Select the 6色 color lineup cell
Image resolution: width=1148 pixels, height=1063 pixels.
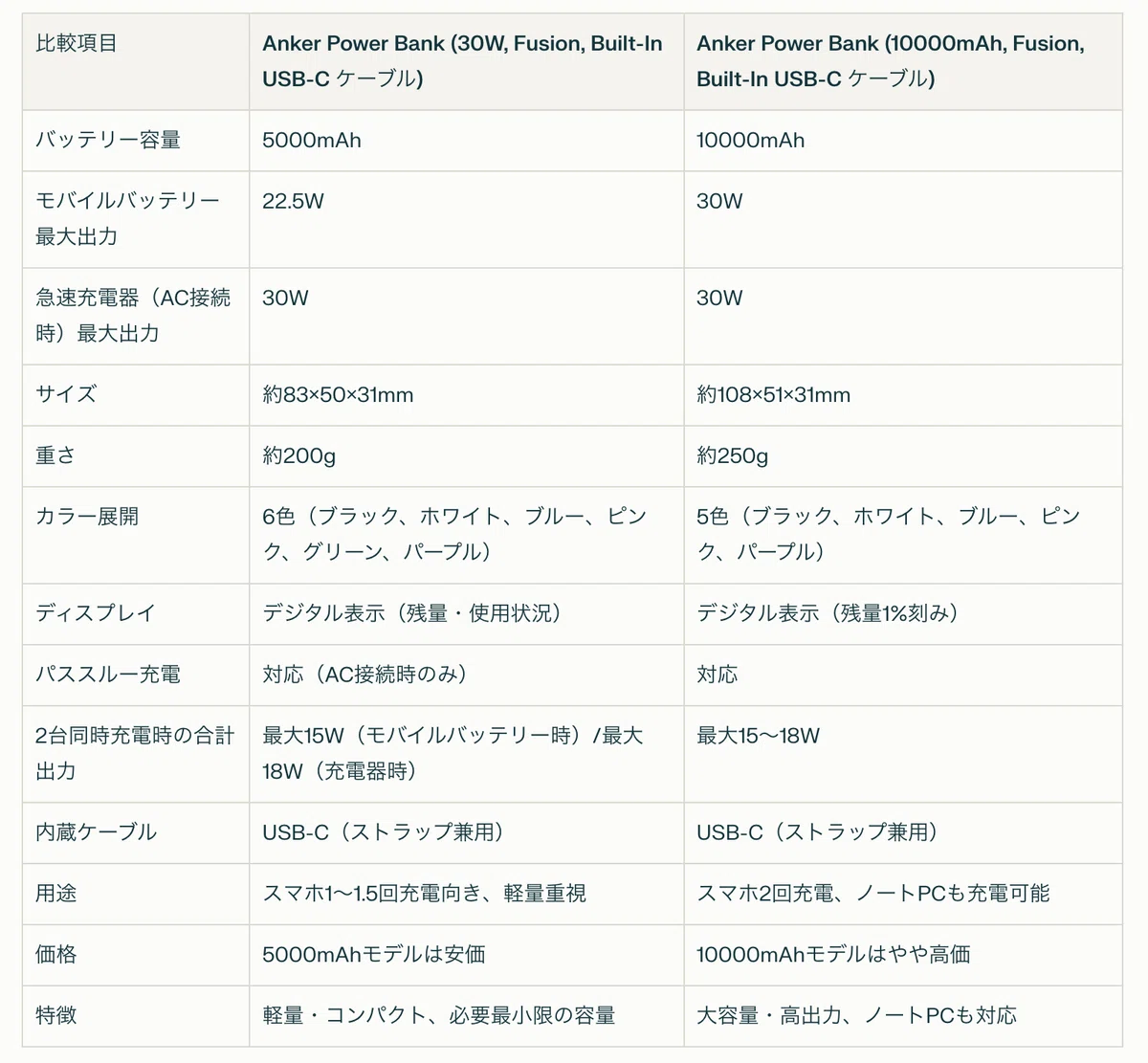click(x=467, y=535)
